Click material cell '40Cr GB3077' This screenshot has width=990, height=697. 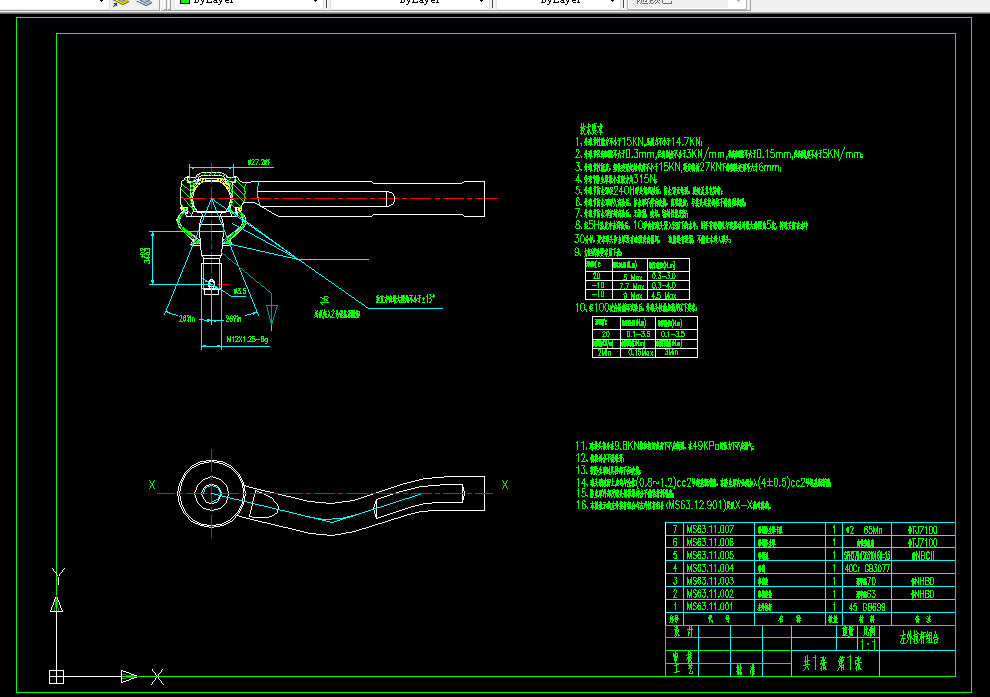pos(867,568)
